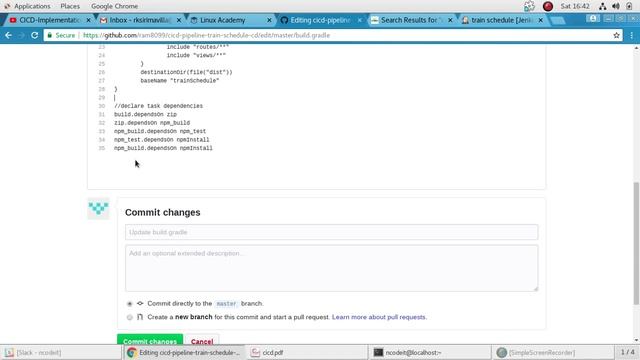Select Create a new branch option

tap(129, 317)
